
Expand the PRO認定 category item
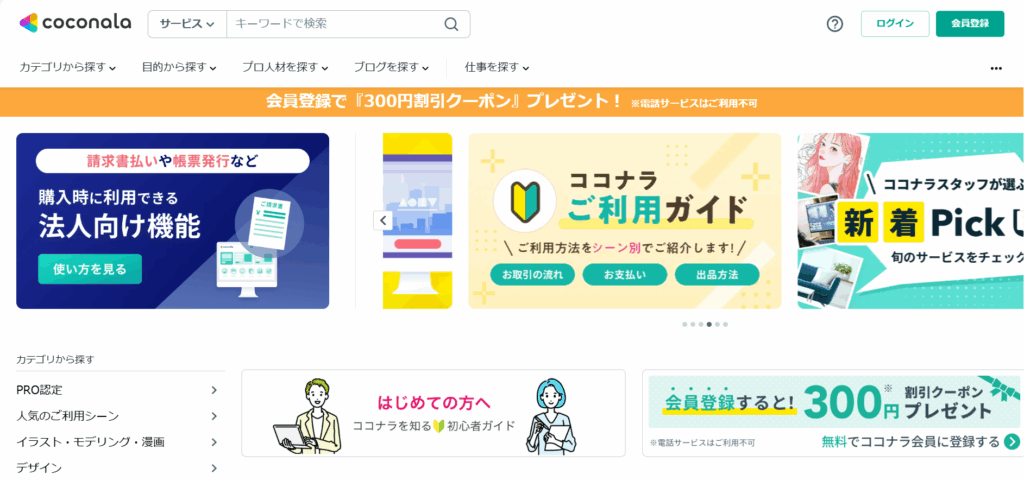118,390
